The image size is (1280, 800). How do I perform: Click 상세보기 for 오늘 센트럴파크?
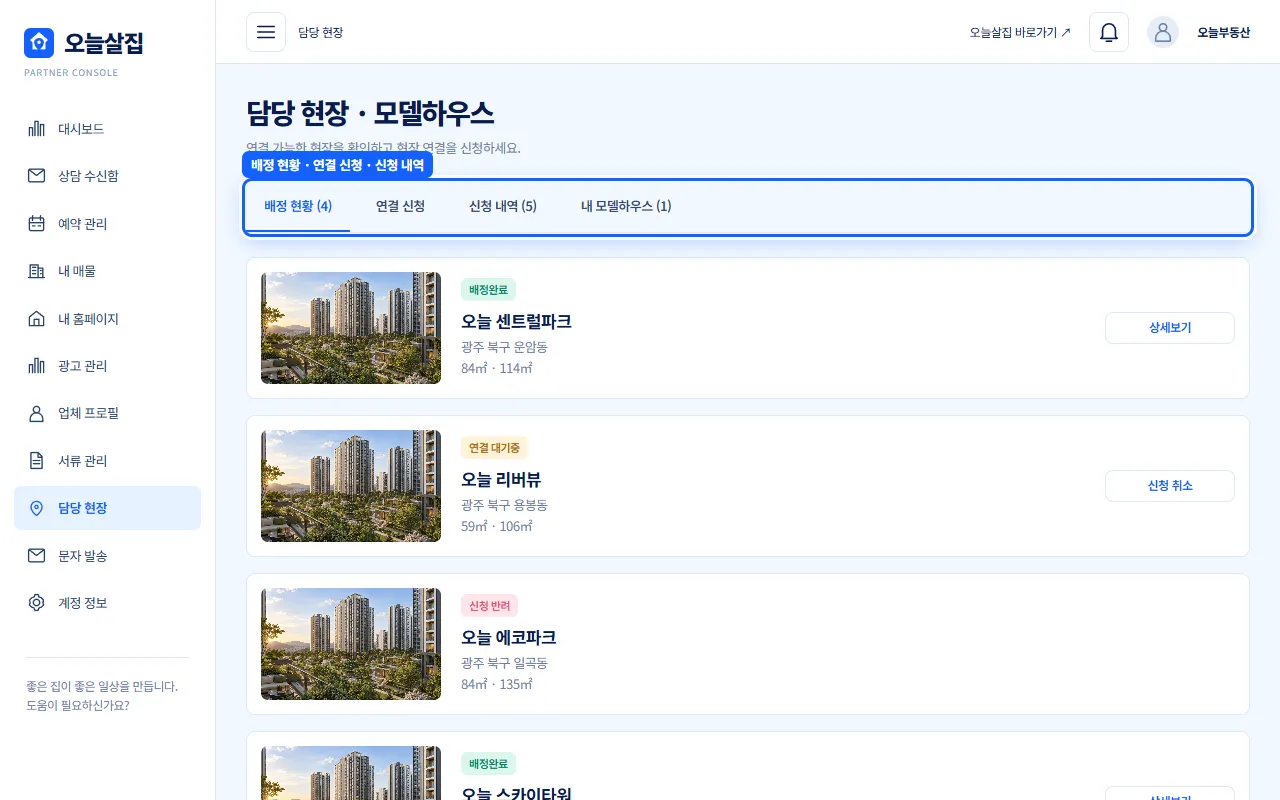[1170, 328]
